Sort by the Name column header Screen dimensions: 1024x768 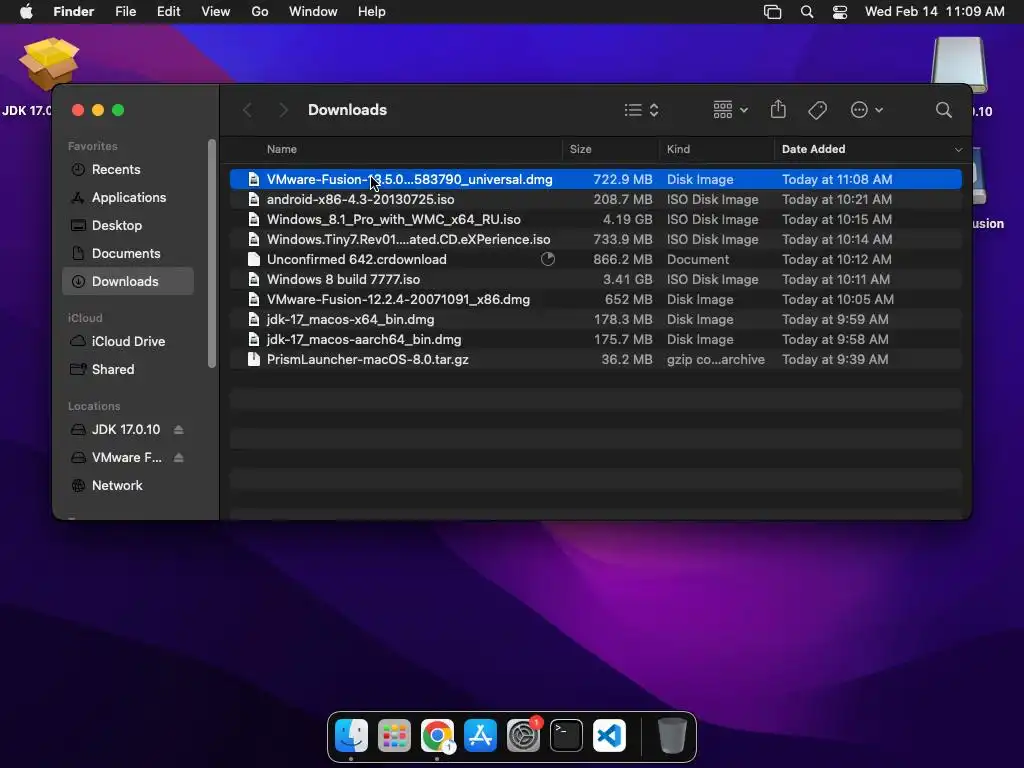click(282, 149)
